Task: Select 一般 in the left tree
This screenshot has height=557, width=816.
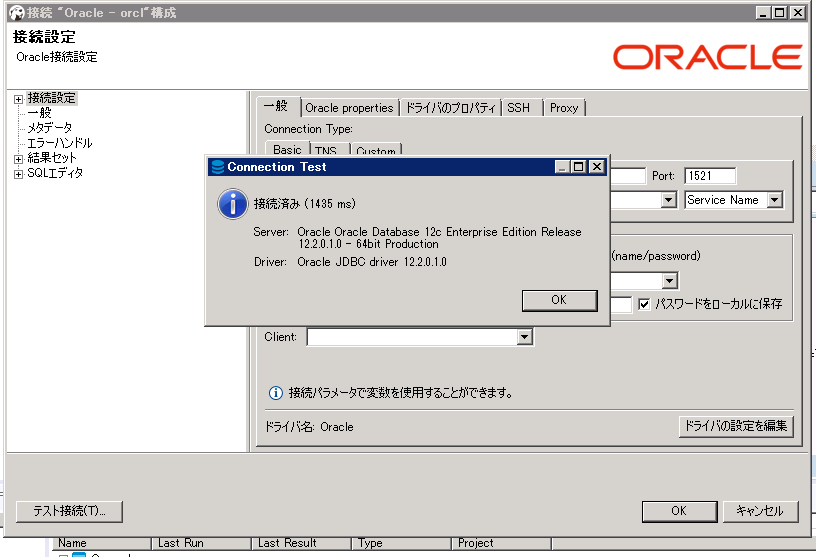Action: pyautogui.click(x=40, y=113)
